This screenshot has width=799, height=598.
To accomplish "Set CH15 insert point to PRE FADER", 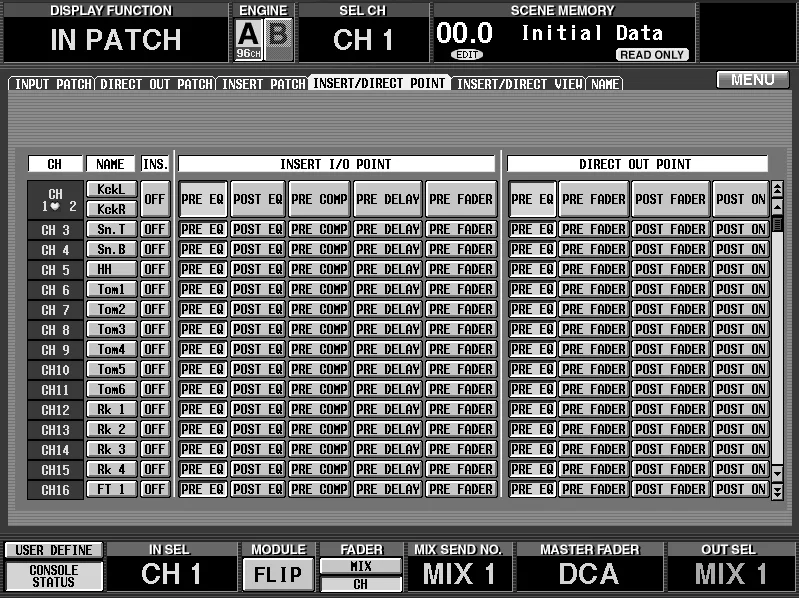I will [x=461, y=469].
